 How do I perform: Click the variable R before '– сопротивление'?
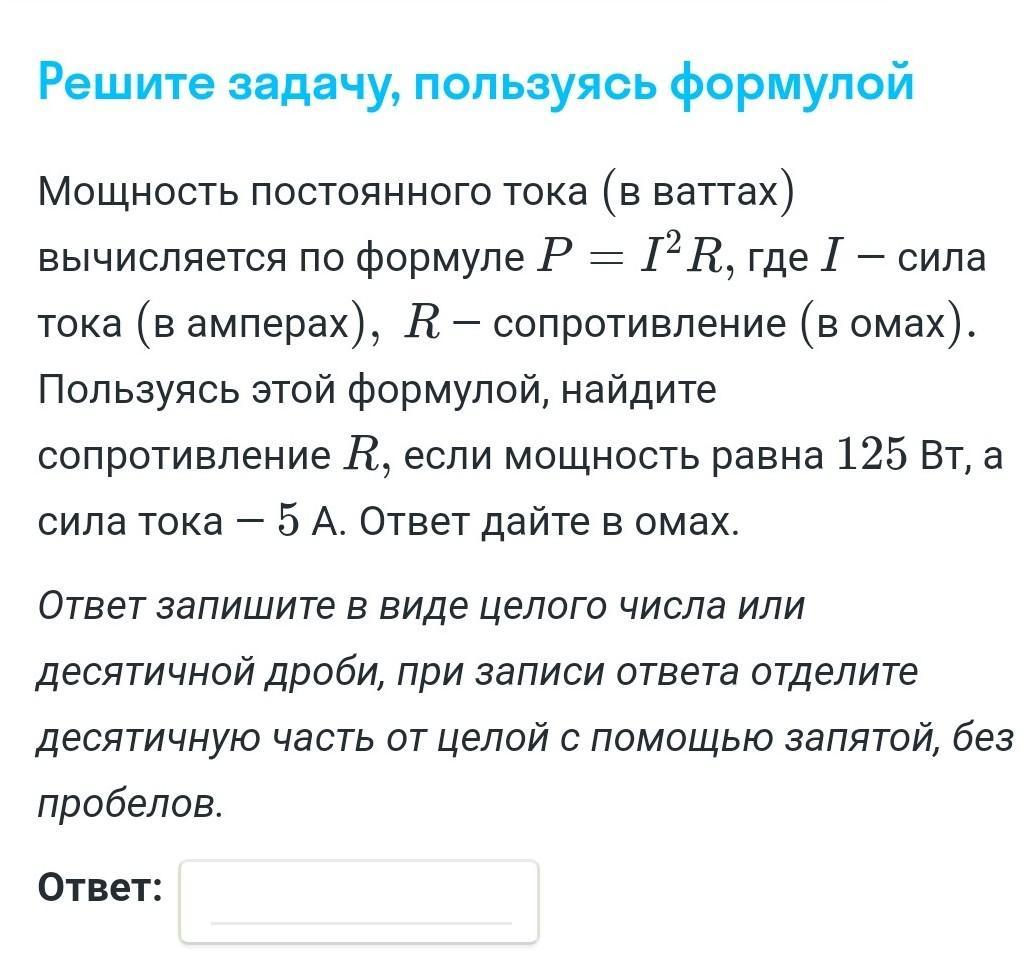[x=419, y=324]
